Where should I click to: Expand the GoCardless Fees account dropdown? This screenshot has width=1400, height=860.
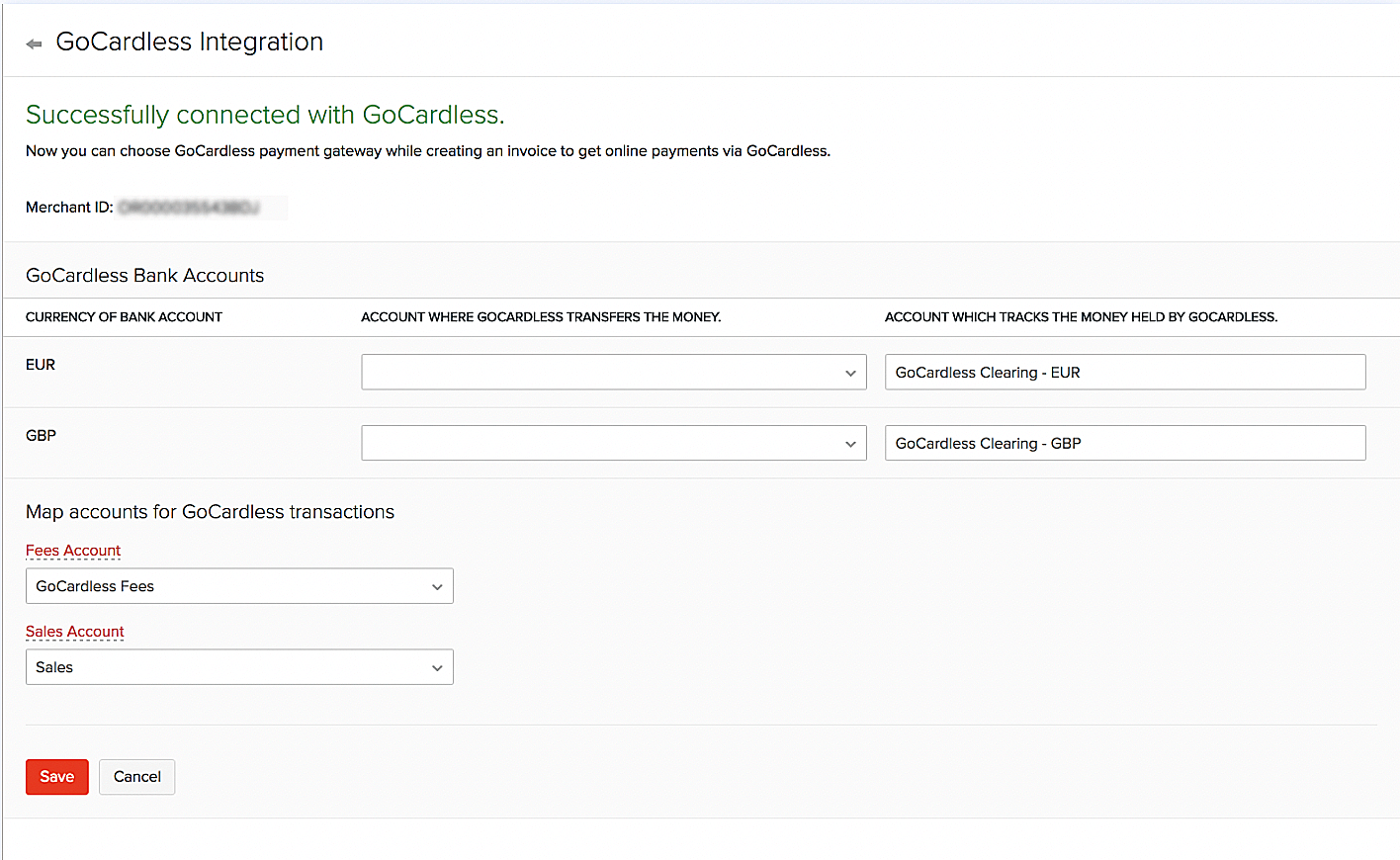(x=239, y=586)
